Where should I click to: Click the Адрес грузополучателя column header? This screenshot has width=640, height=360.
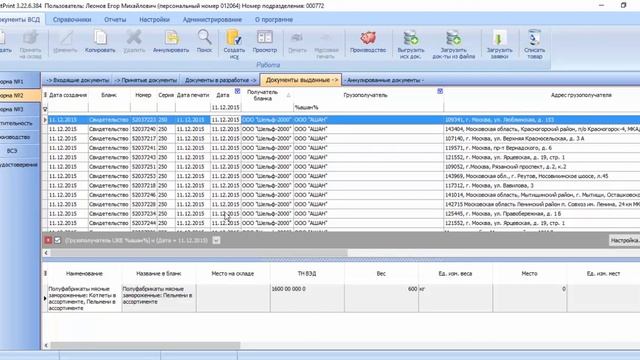pos(581,95)
